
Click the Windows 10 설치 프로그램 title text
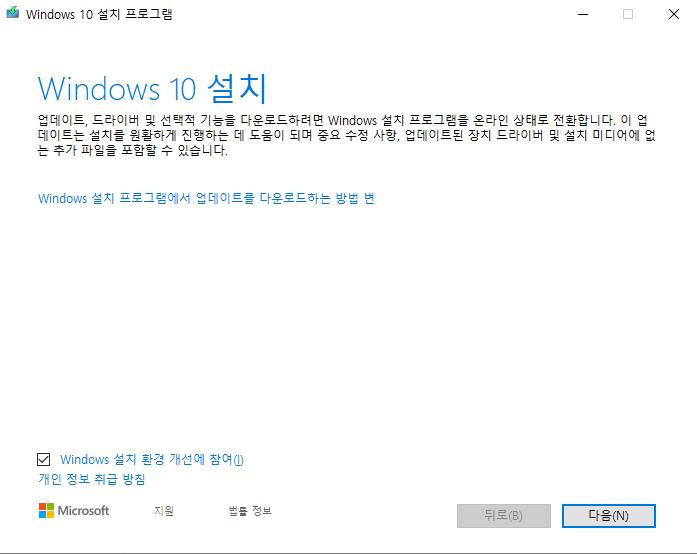pyautogui.click(x=99, y=14)
